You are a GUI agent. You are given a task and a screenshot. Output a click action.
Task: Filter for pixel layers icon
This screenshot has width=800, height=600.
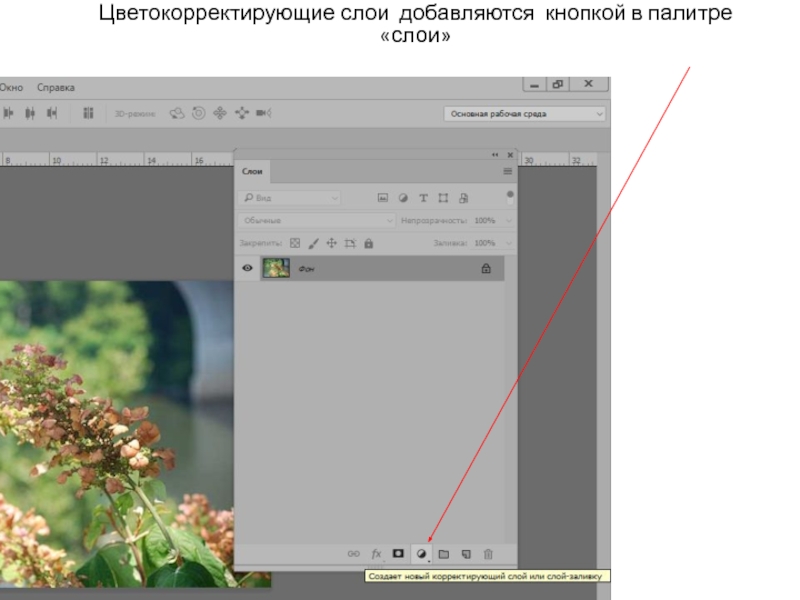[382, 198]
